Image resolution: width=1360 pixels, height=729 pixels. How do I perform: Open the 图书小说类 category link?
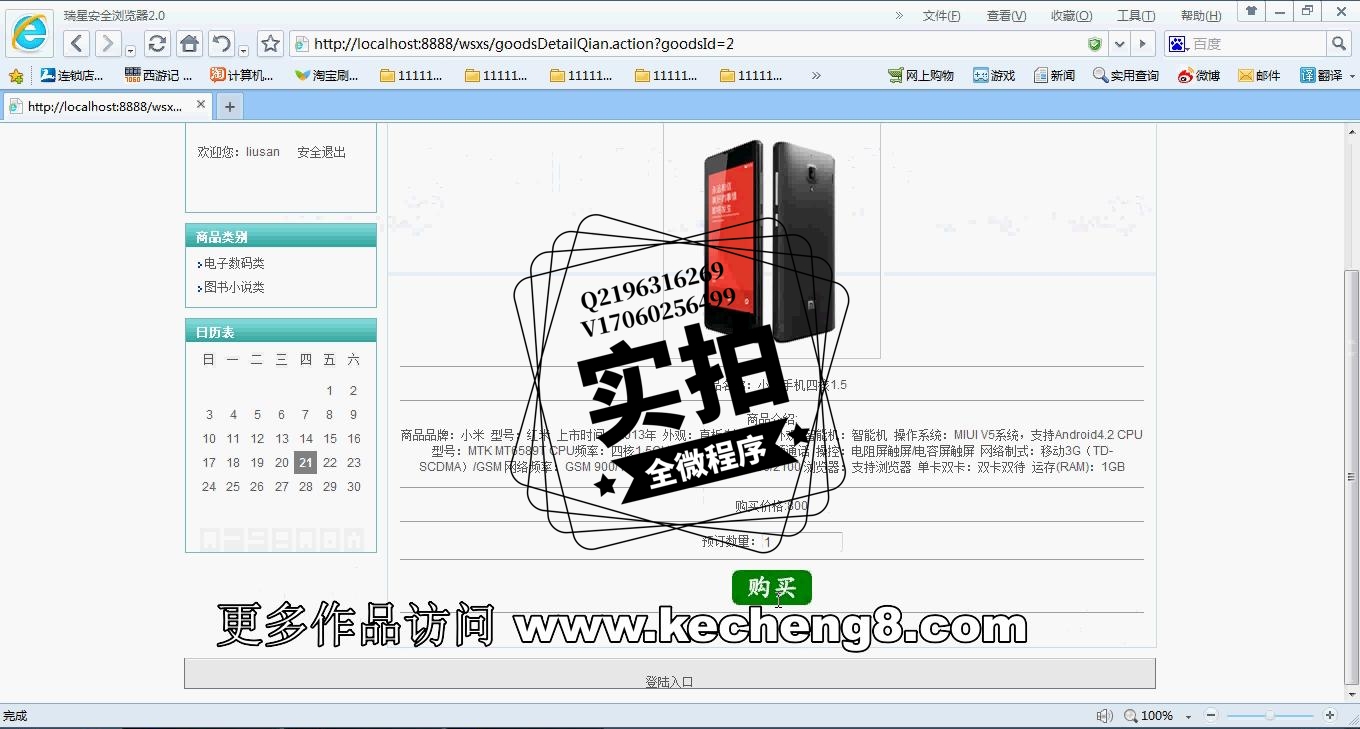pyautogui.click(x=234, y=287)
